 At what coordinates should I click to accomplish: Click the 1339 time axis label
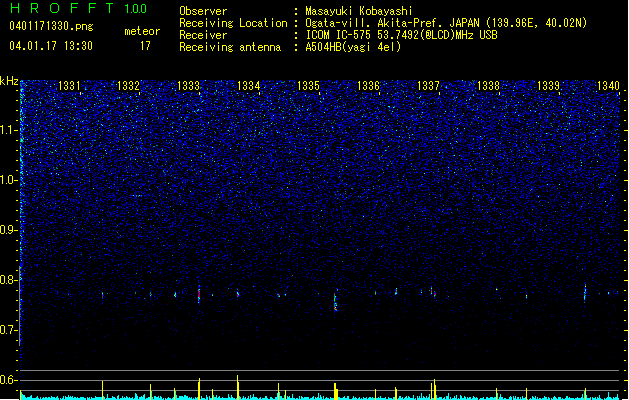coord(548,85)
